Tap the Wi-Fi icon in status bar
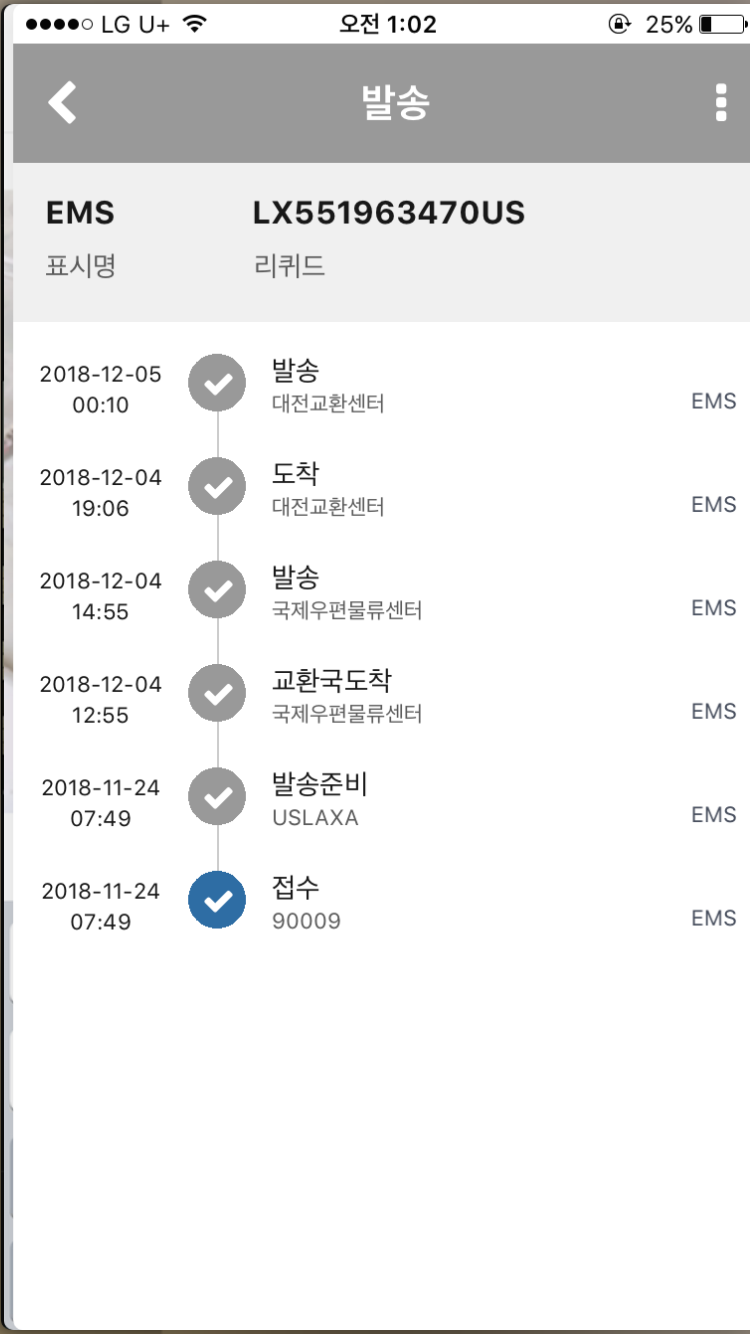 (195, 24)
